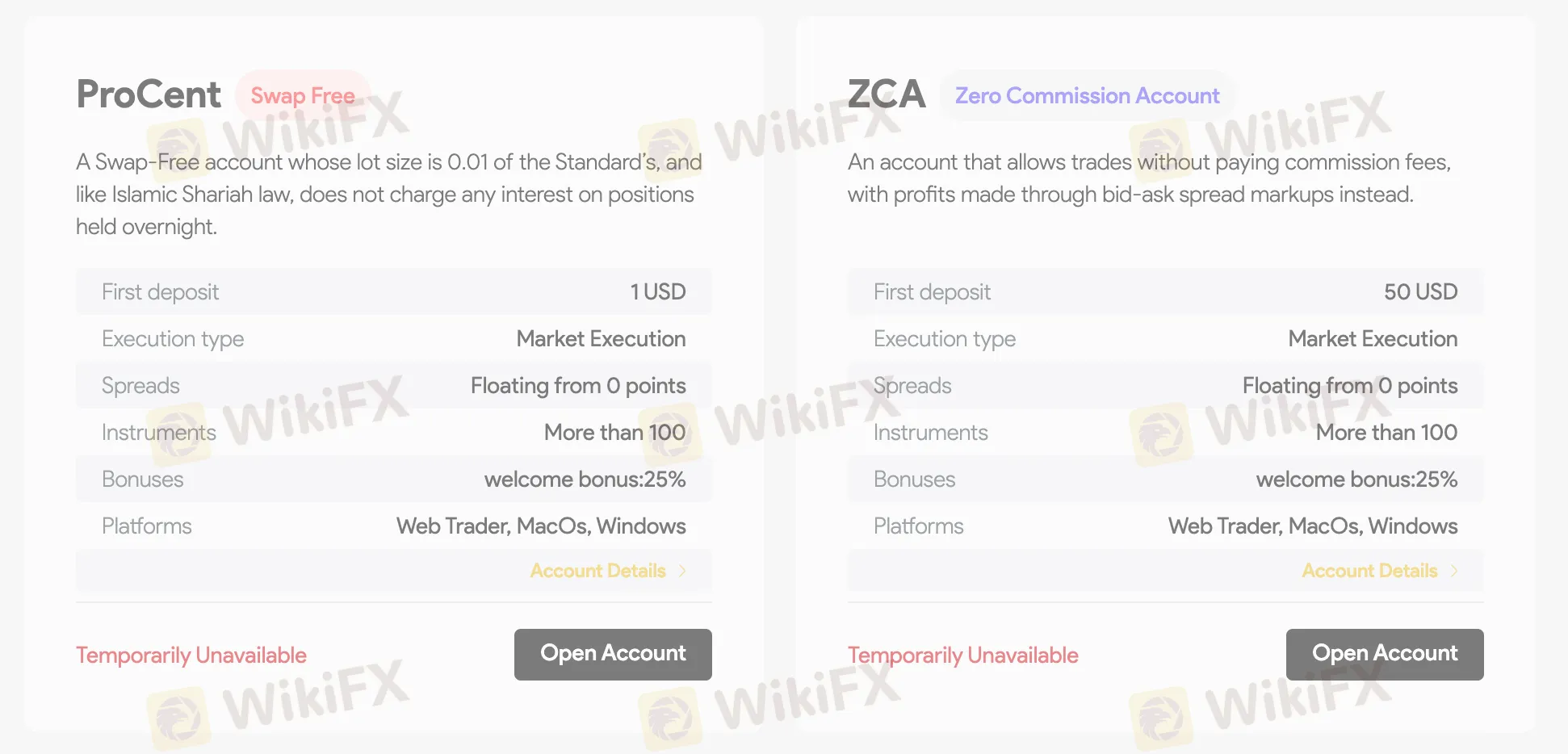This screenshot has width=1568, height=754.
Task: Click ZCA's Temporarily Unavailable notice
Action: (963, 655)
